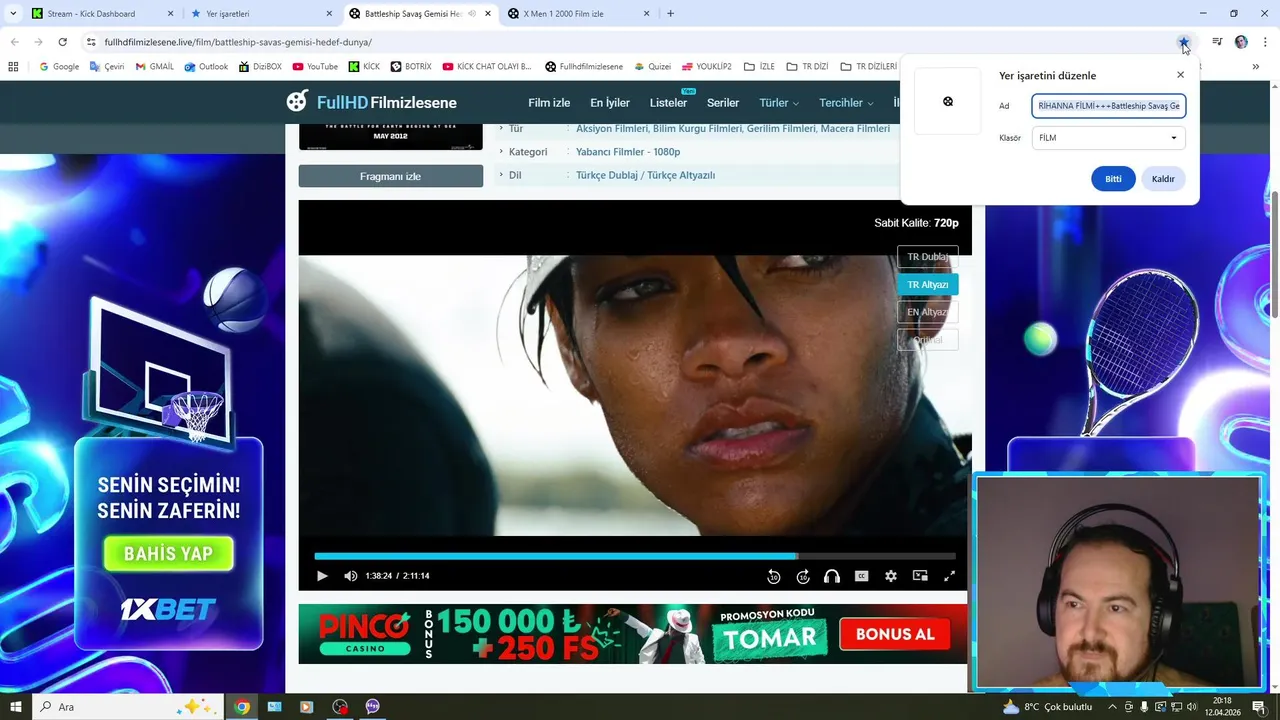Expand the Tercihler dropdown menu
The height and width of the screenshot is (720, 1280).
[x=846, y=103]
